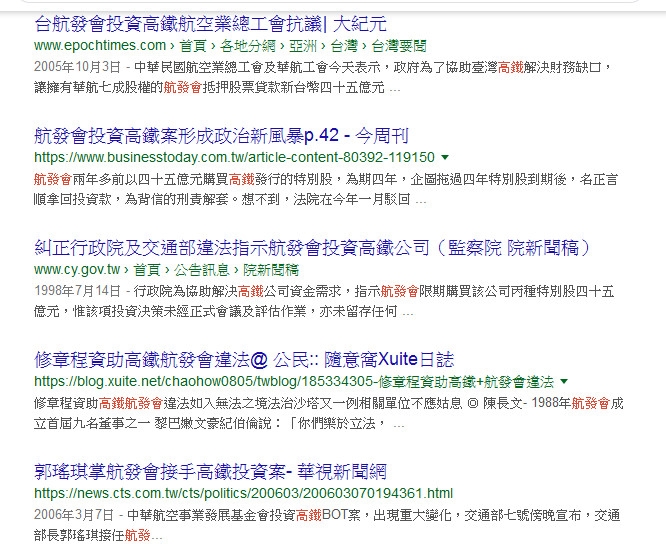Screen dimensions: 666x554
Task: Click 亞洲 in the epochtimes breadcrumb
Action: click(x=303, y=46)
